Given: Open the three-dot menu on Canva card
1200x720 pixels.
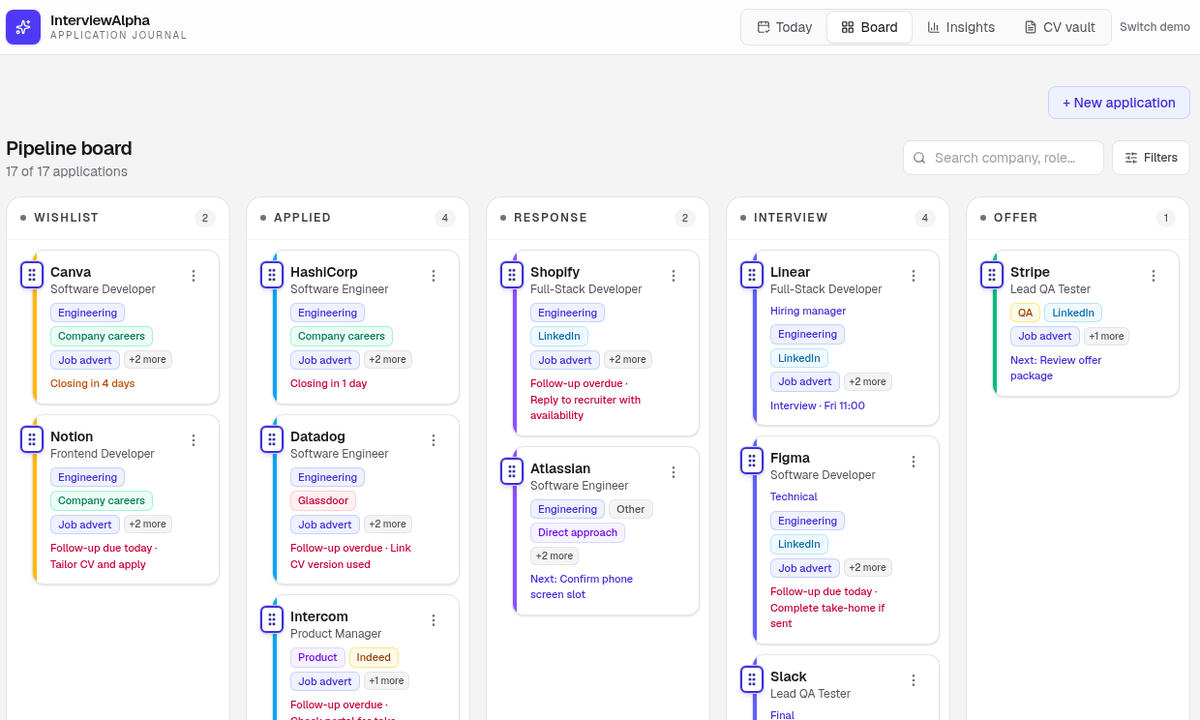Looking at the screenshot, I should (194, 276).
